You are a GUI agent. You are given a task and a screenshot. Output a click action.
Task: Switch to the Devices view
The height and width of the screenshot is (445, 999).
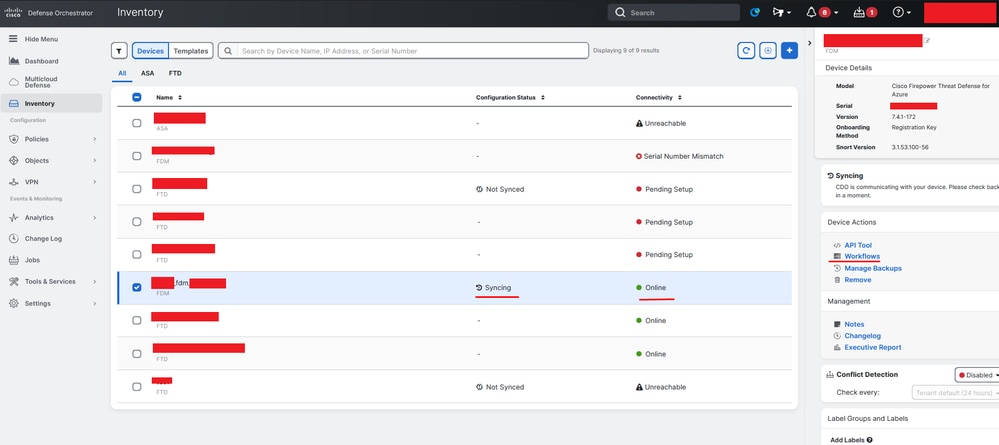(x=151, y=51)
